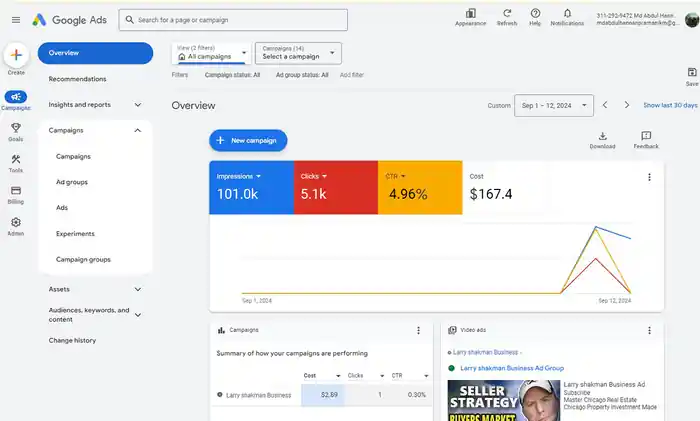Open the hamburger main menu
The image size is (700, 421).
16,20
